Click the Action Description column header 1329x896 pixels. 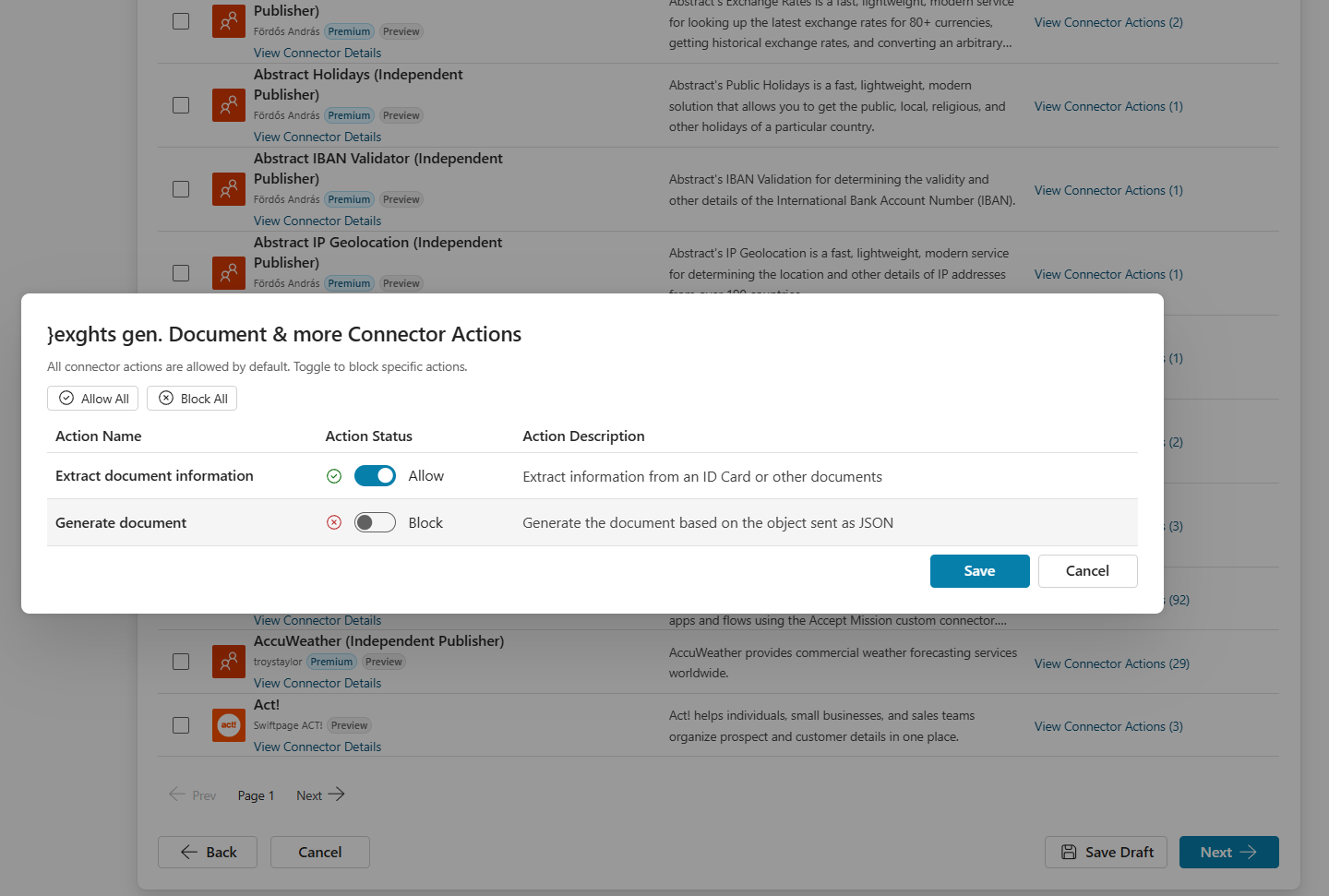coord(584,436)
